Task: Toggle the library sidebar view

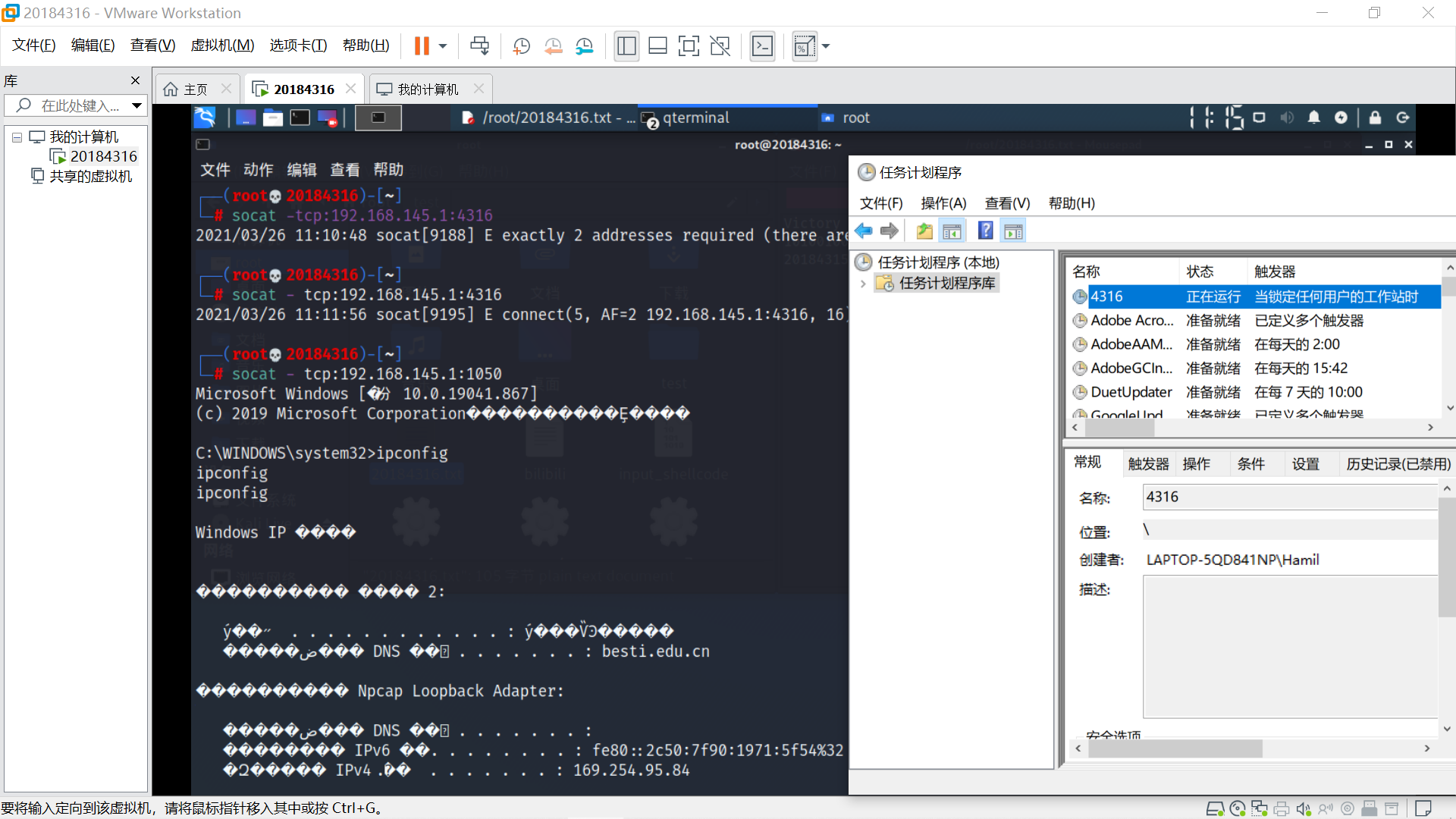Action: coord(626,46)
